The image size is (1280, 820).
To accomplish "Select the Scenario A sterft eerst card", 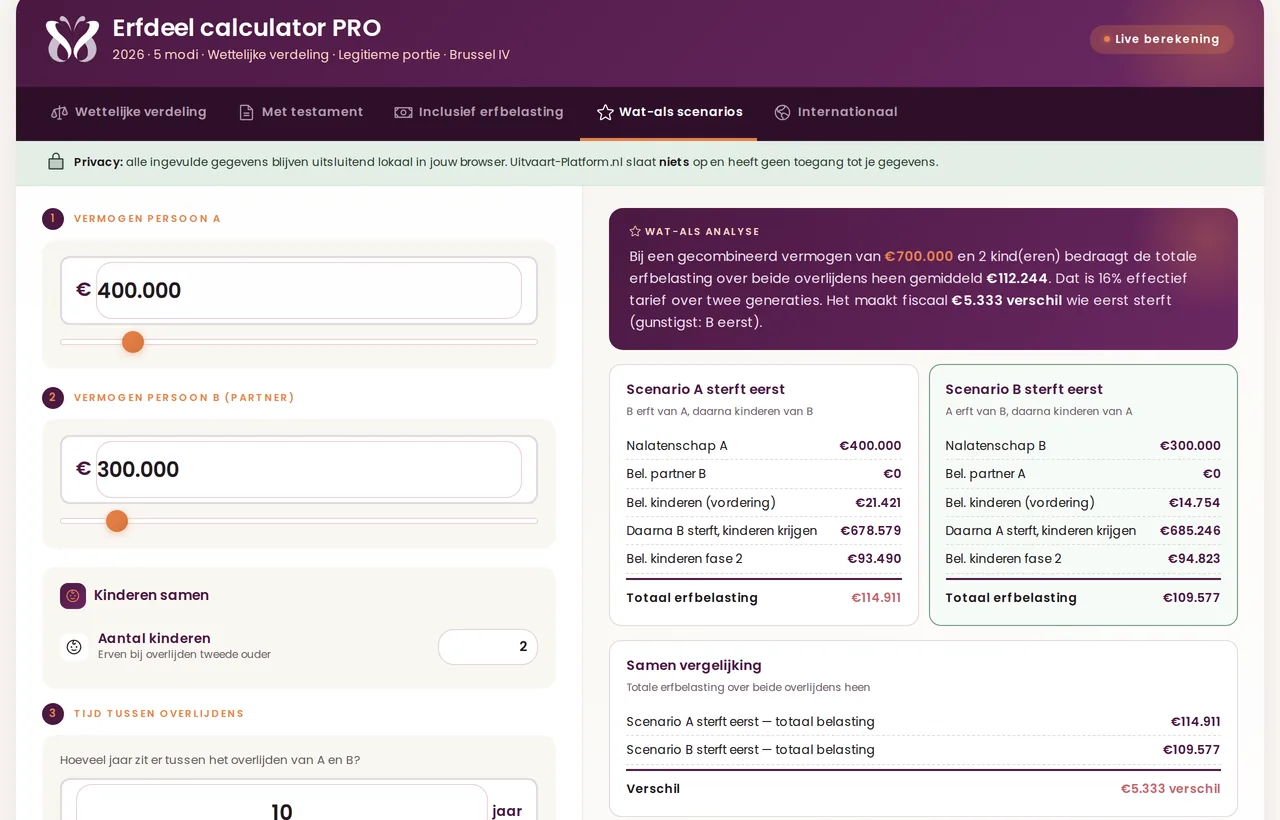I will tap(764, 495).
